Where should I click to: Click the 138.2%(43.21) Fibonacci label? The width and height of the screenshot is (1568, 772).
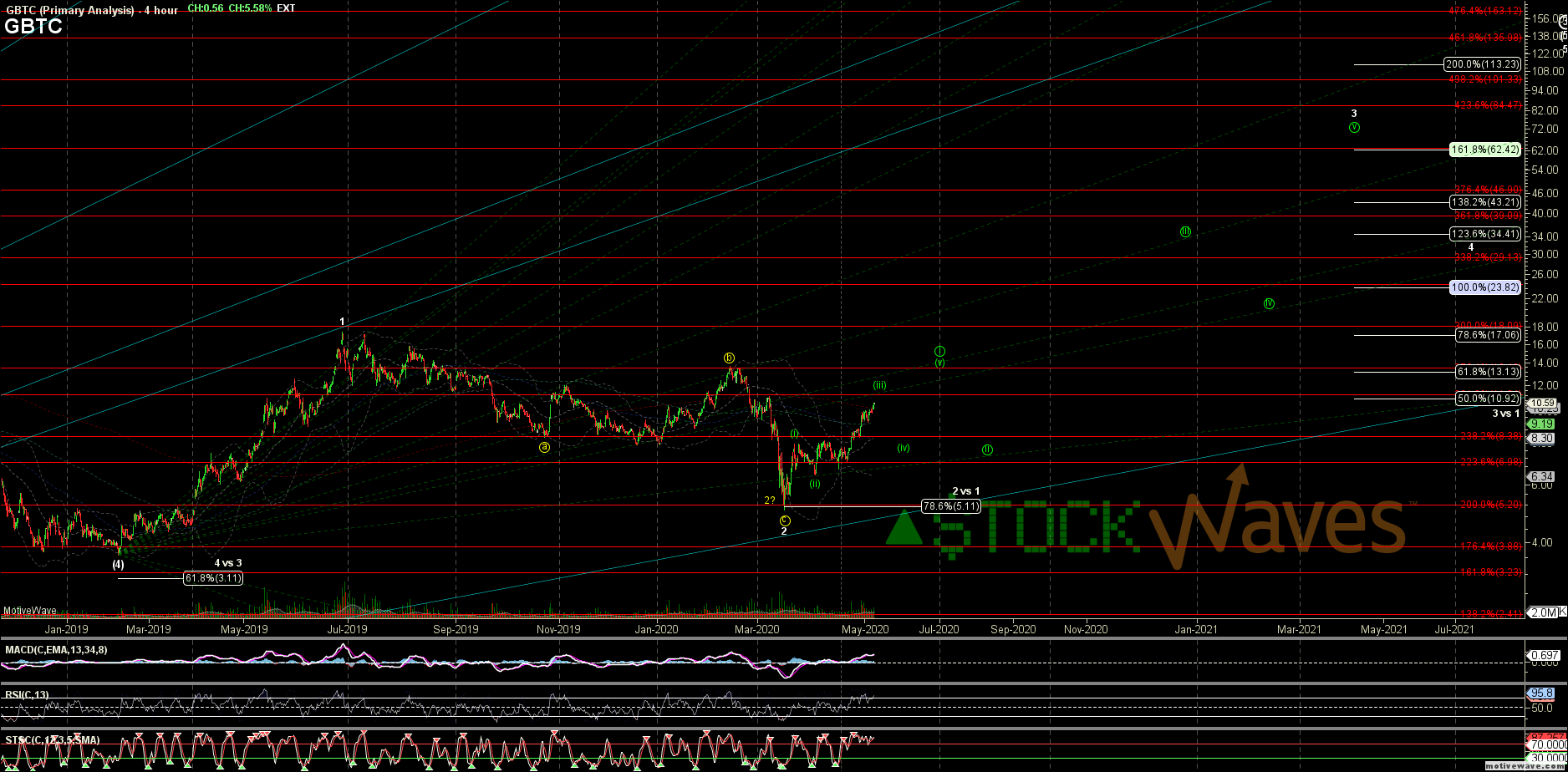click(1486, 202)
